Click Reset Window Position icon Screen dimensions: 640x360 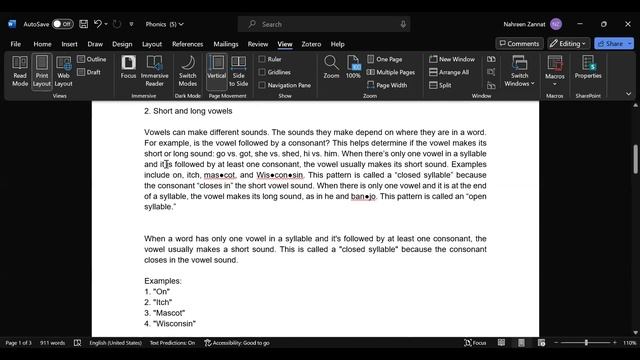[x=491, y=85]
